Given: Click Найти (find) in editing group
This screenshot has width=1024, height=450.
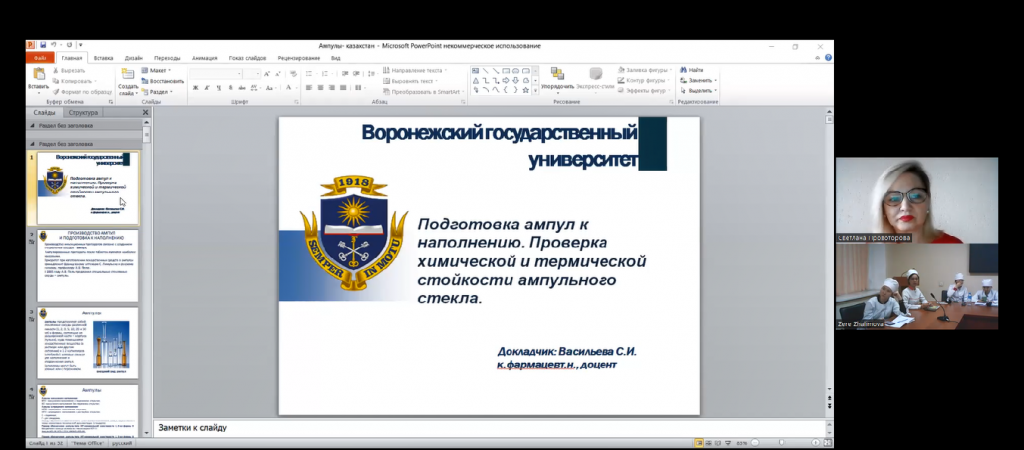Looking at the screenshot, I should click(692, 70).
